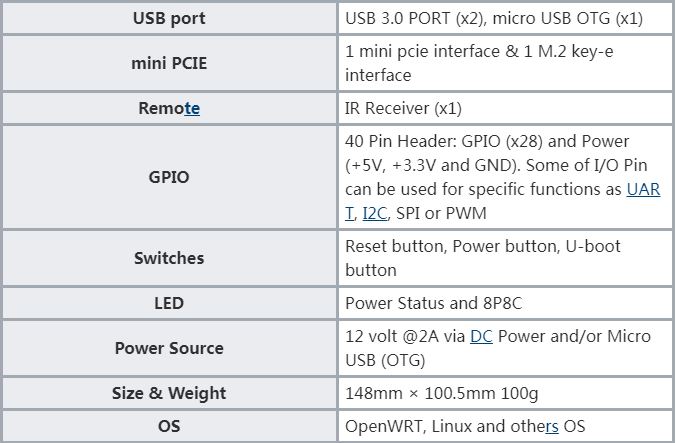676x443 pixels.
Task: Click the underlined link in the word Remote
Action: (x=192, y=108)
